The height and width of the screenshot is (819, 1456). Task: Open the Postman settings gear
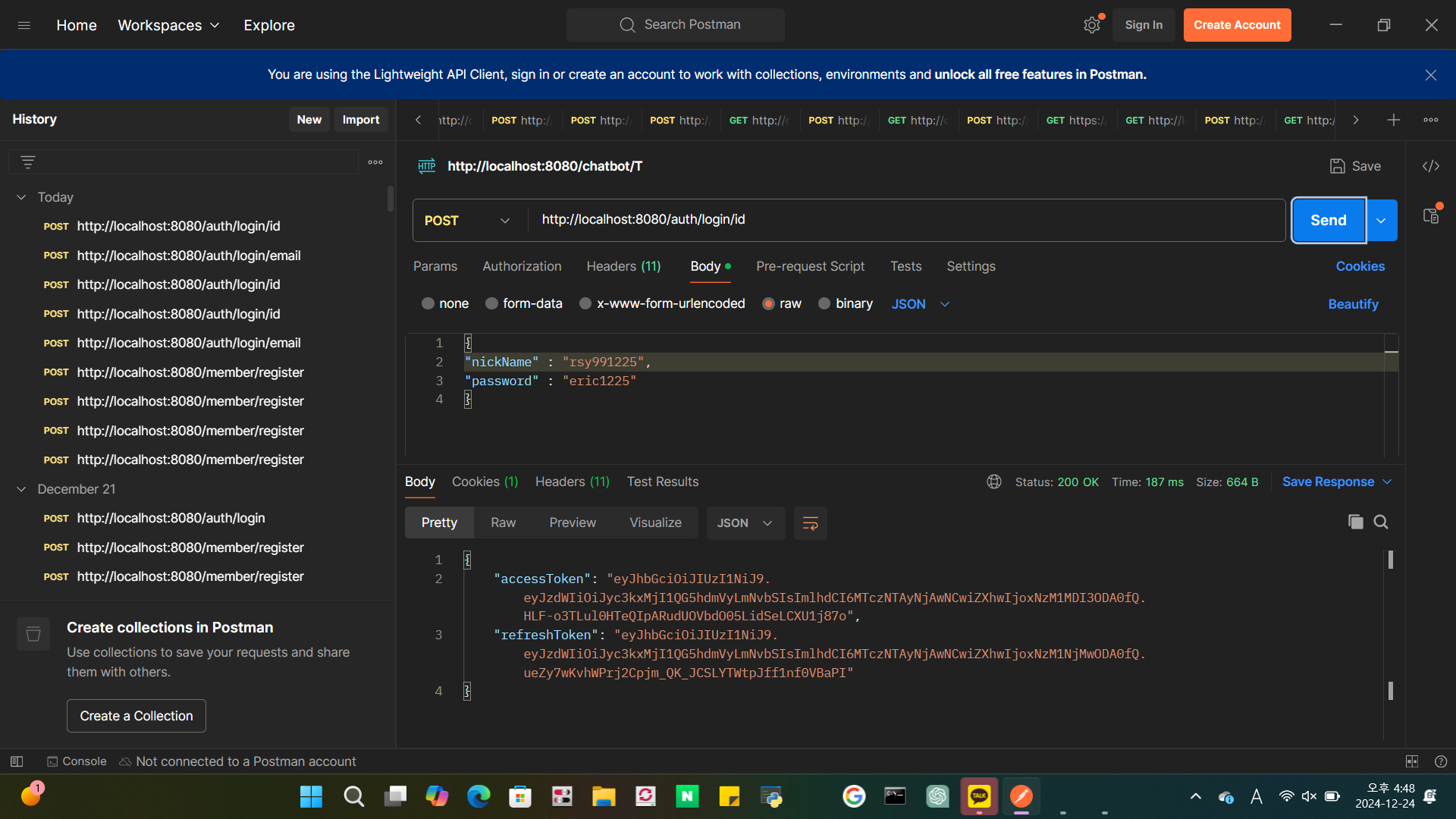point(1092,25)
